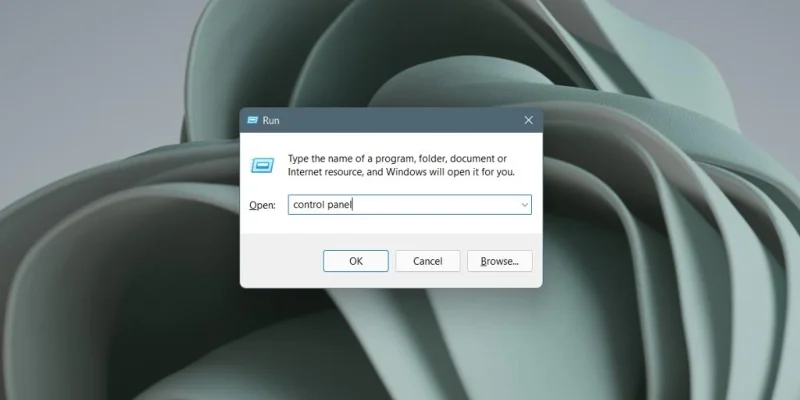800x400 pixels.
Task: Click the large Run icon beside description
Action: pyautogui.click(x=262, y=165)
